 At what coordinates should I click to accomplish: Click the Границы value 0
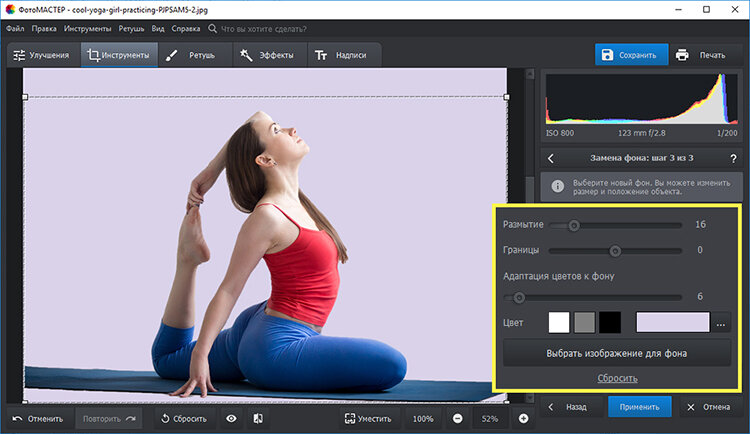(700, 250)
